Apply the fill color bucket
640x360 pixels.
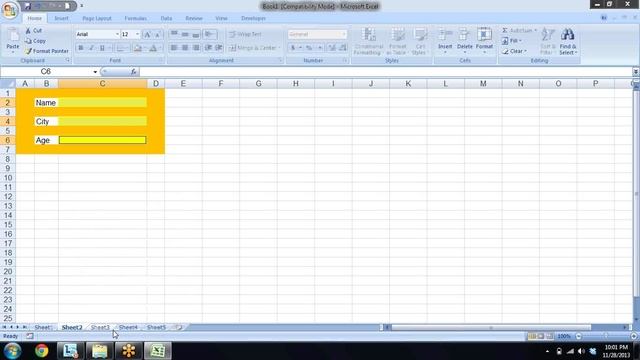(138, 48)
